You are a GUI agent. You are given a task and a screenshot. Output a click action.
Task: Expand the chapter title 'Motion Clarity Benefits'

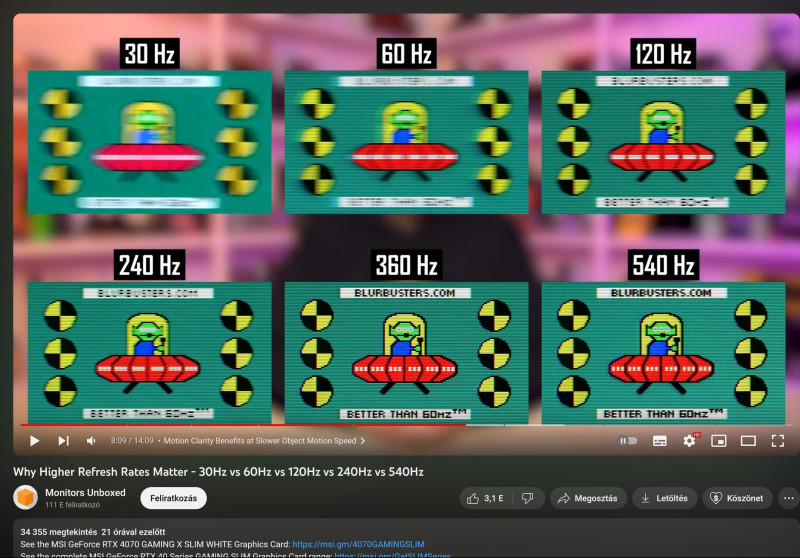click(x=264, y=441)
